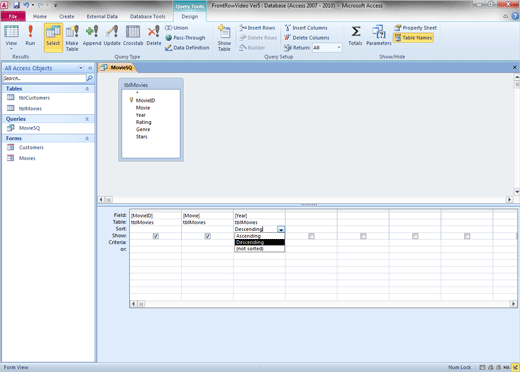This screenshot has height=372, width=520.
Task: Click the Sort dropdown arrow for Year
Action: pos(281,229)
